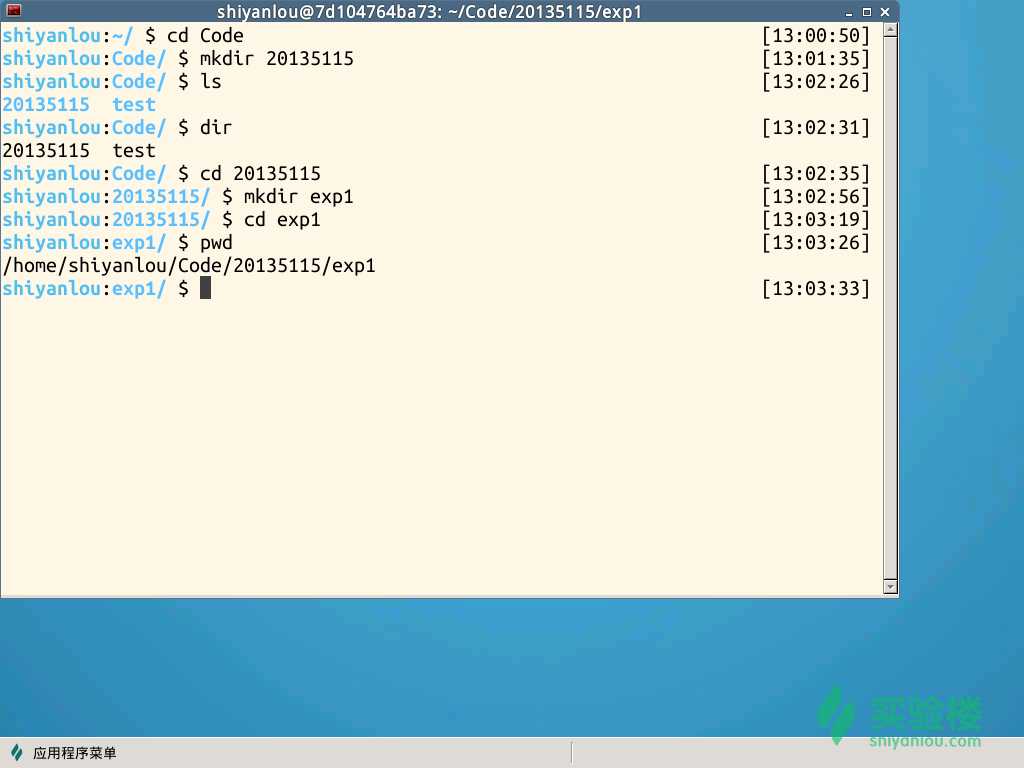This screenshot has width=1024, height=768.
Task: Click the scrollbar down arrow
Action: click(890, 586)
